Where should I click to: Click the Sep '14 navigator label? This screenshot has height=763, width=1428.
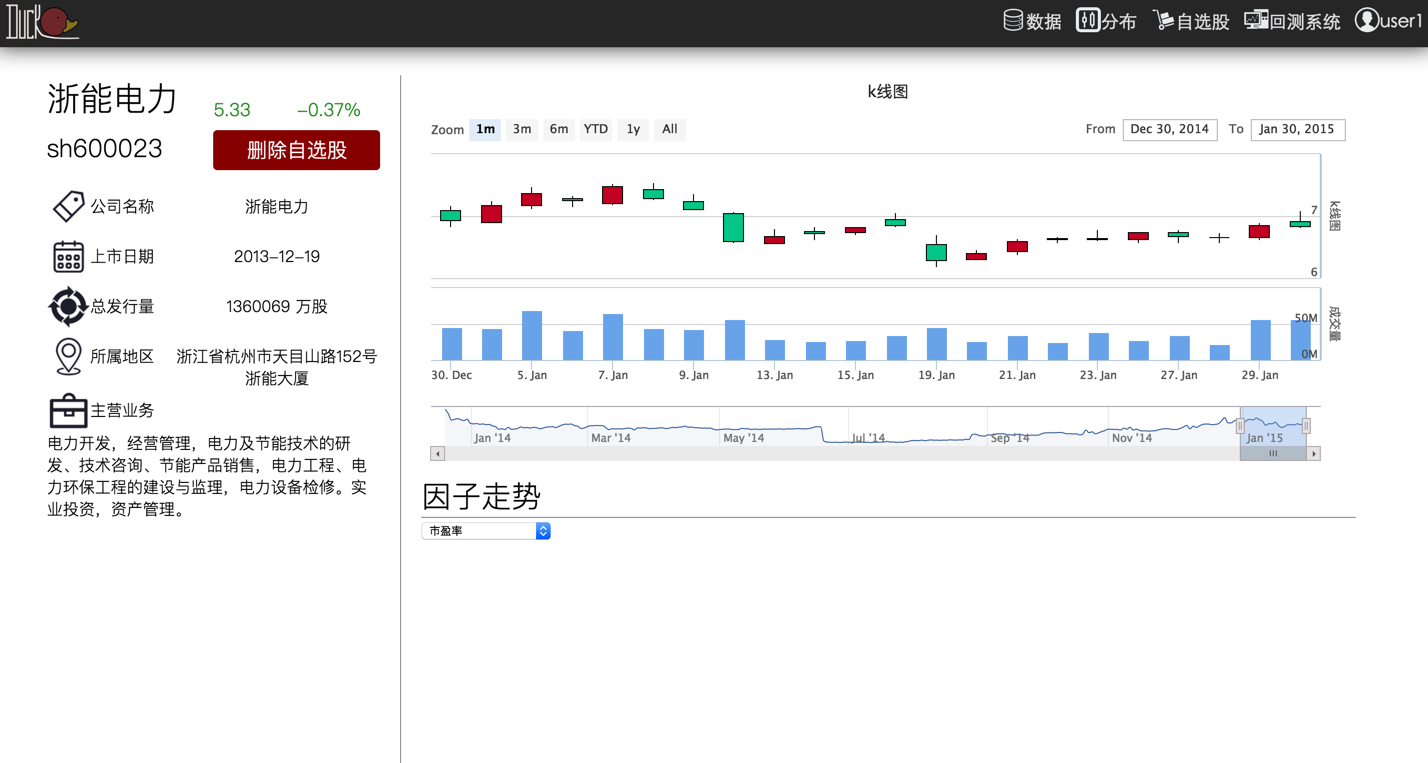[x=1010, y=438]
